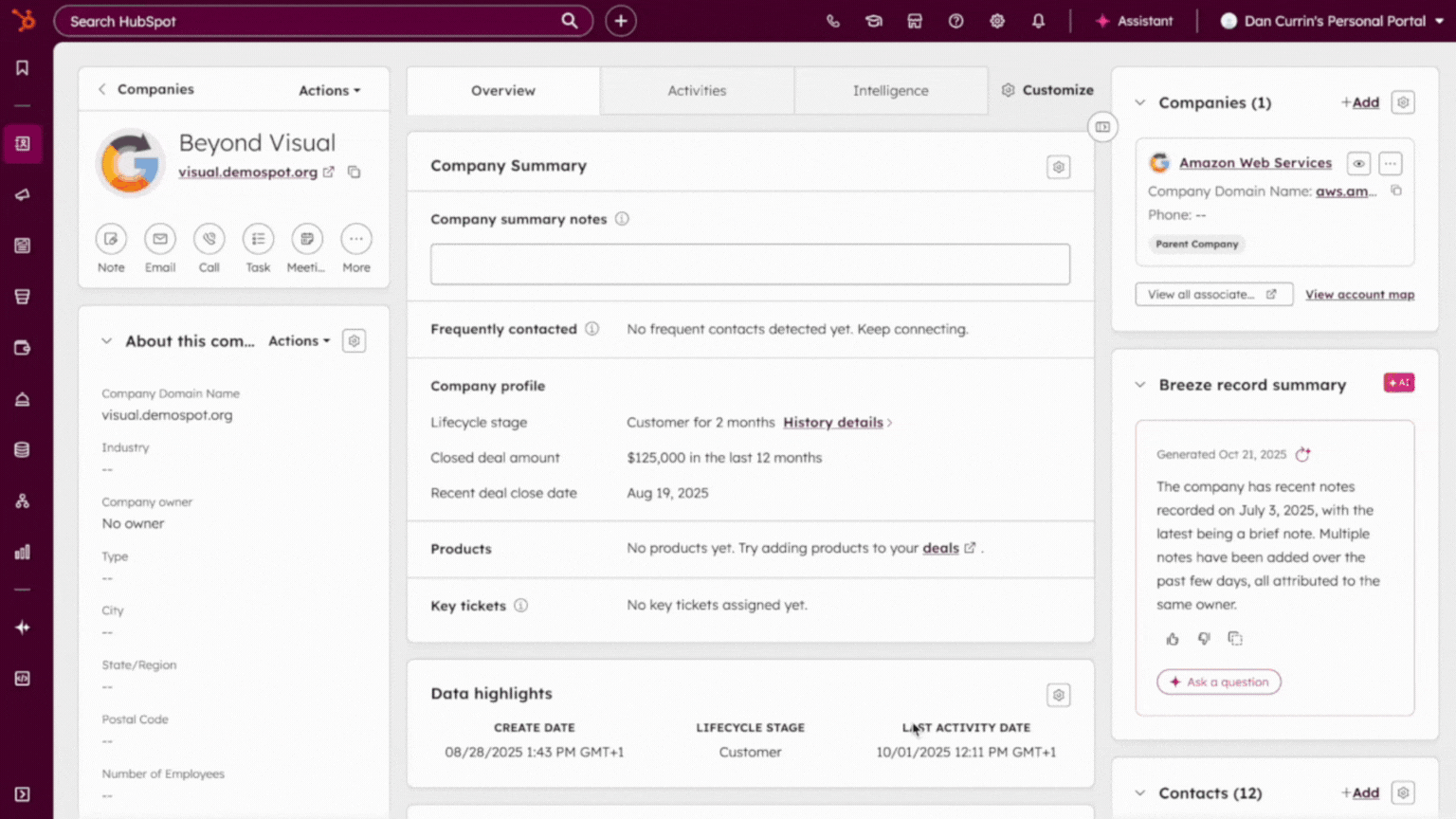This screenshot has height=819, width=1456.
Task: Toggle preview eye for Amazon Web Services
Action: click(x=1358, y=163)
